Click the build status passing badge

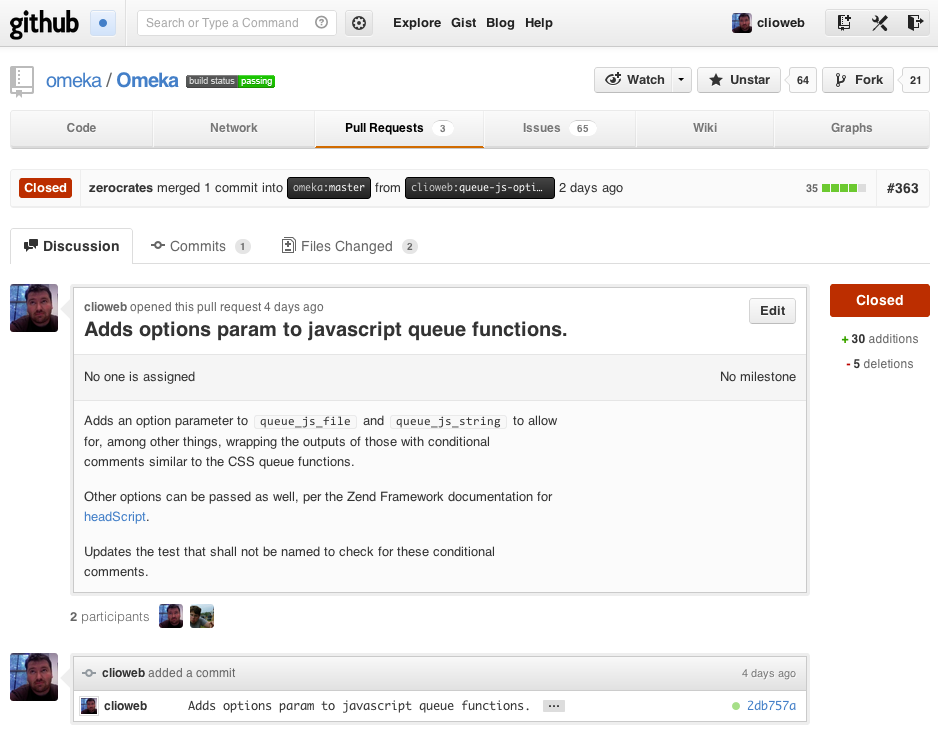pyautogui.click(x=230, y=81)
